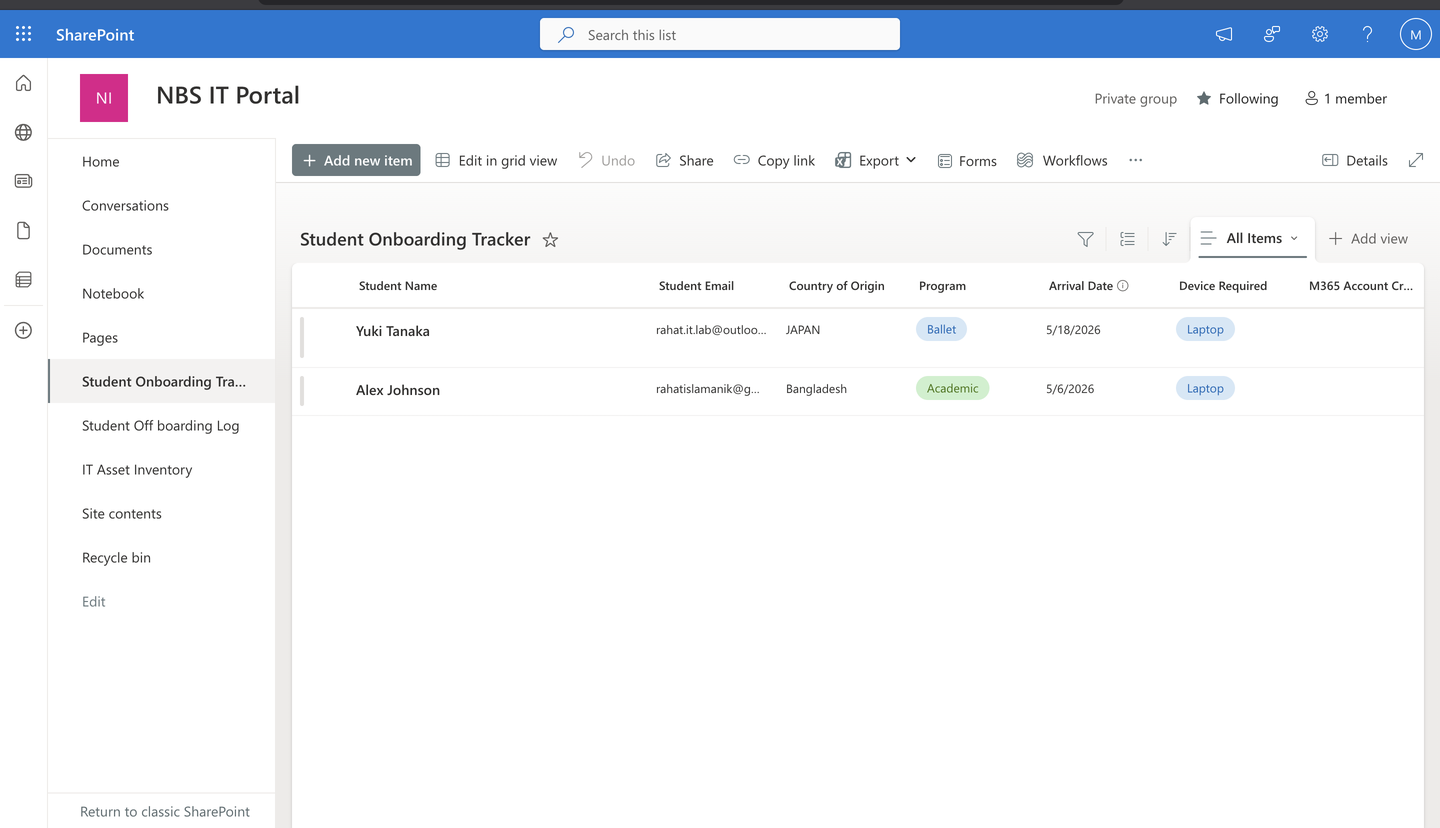Go to Home icon in app bar

[x=24, y=83]
